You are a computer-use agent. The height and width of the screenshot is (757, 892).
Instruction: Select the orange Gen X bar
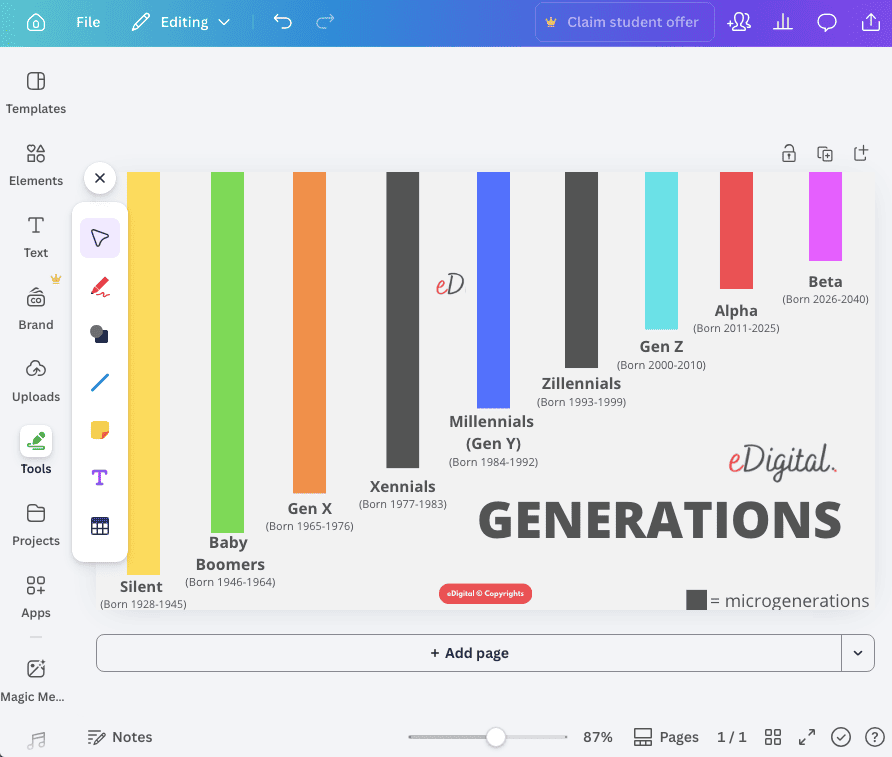(x=309, y=332)
